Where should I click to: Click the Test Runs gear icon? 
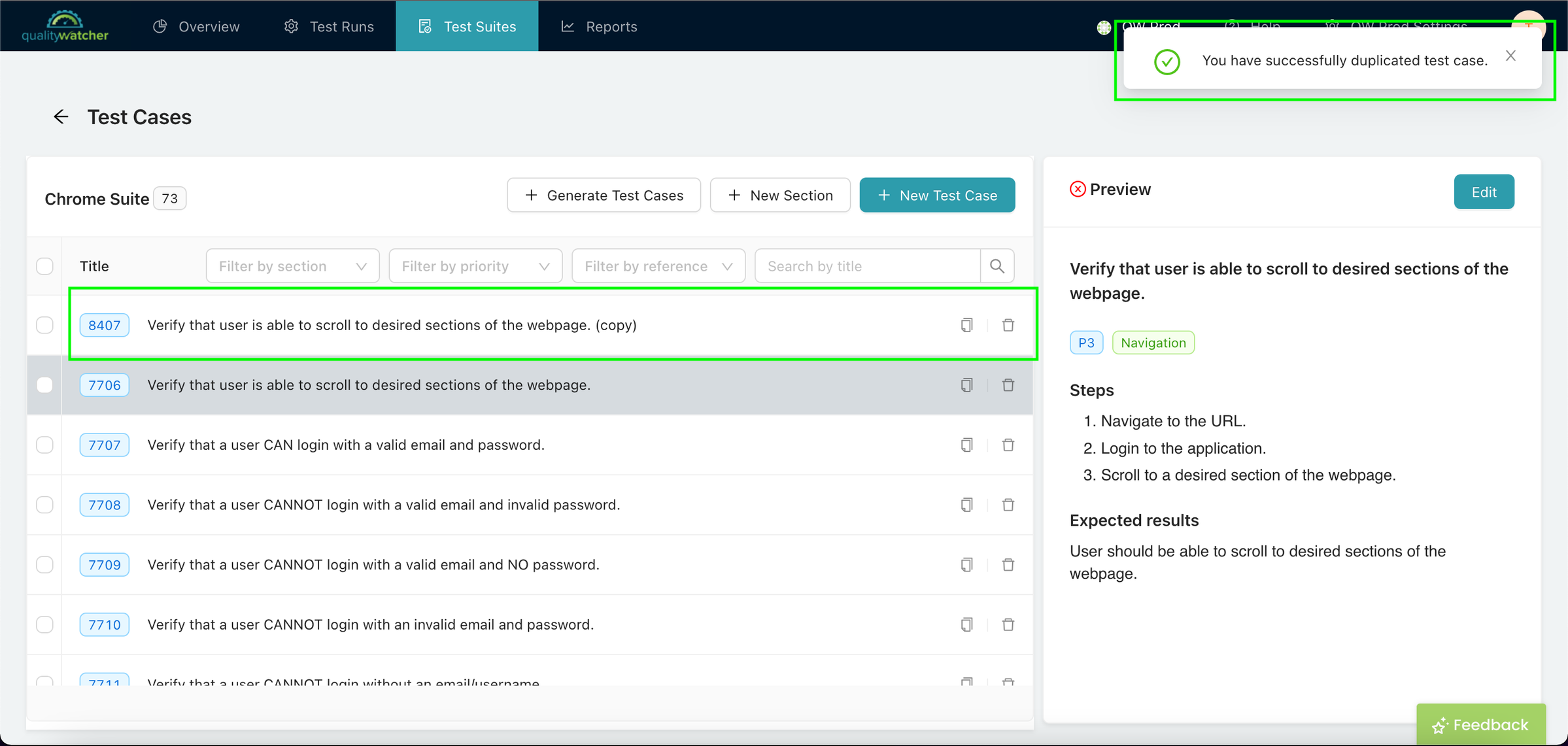pos(291,26)
